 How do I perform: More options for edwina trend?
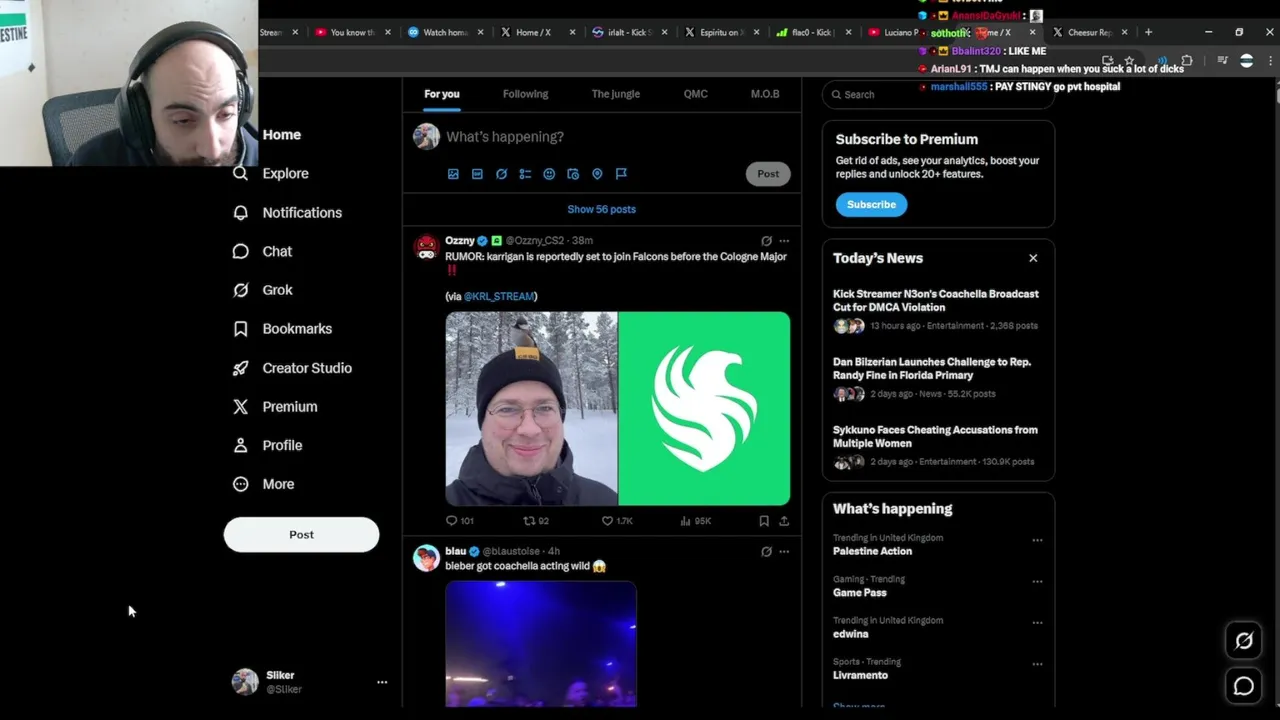[1037, 623]
